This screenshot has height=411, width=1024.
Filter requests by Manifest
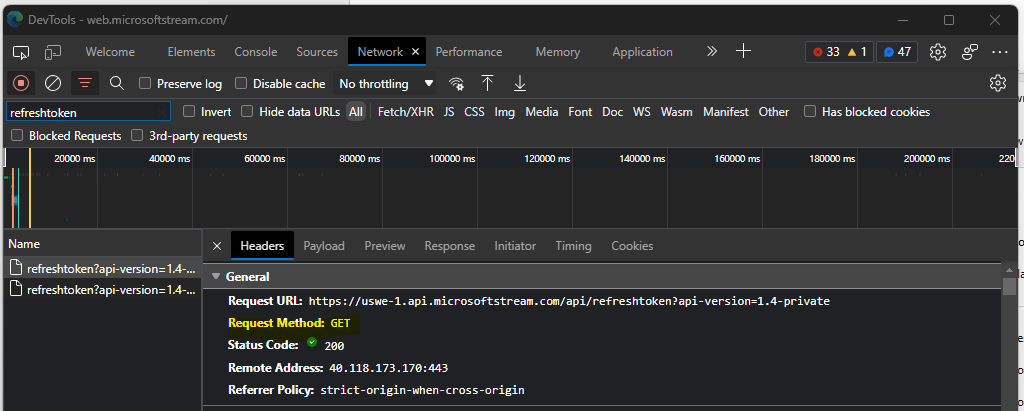pyautogui.click(x=726, y=112)
